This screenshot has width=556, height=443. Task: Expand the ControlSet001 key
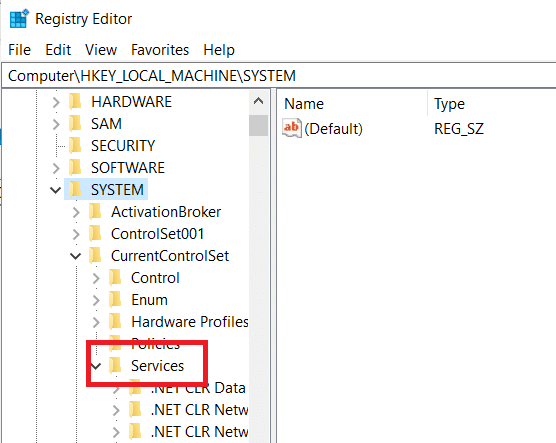click(76, 234)
